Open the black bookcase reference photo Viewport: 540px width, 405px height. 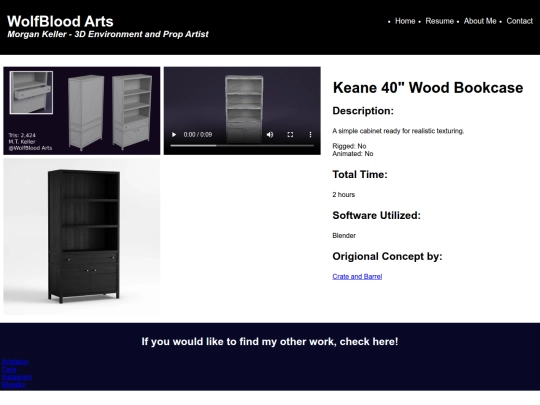82,237
